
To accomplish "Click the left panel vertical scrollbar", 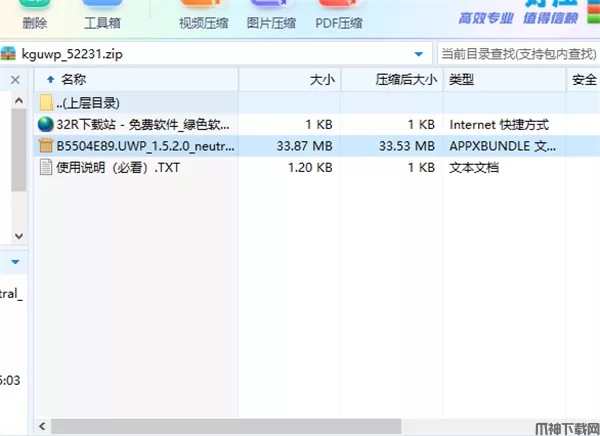I will (x=18, y=150).
